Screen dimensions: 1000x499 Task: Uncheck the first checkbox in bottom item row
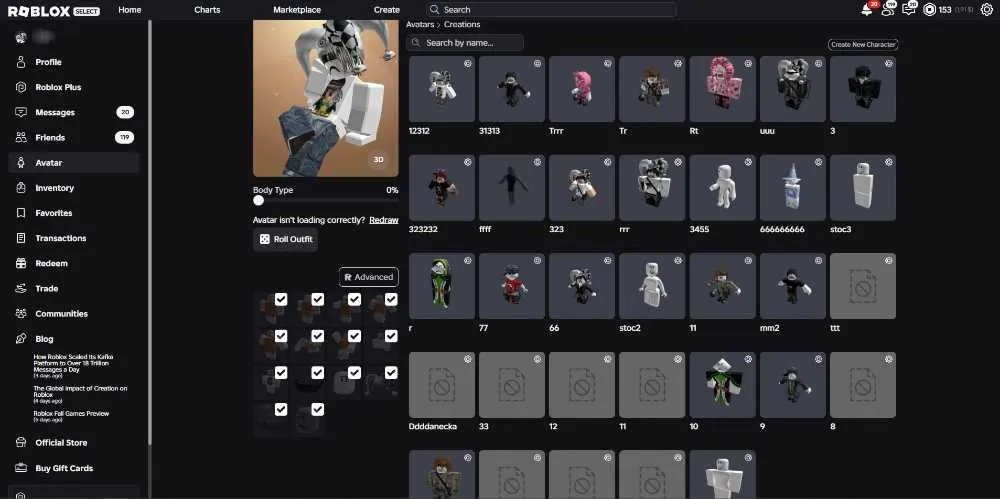(x=281, y=409)
